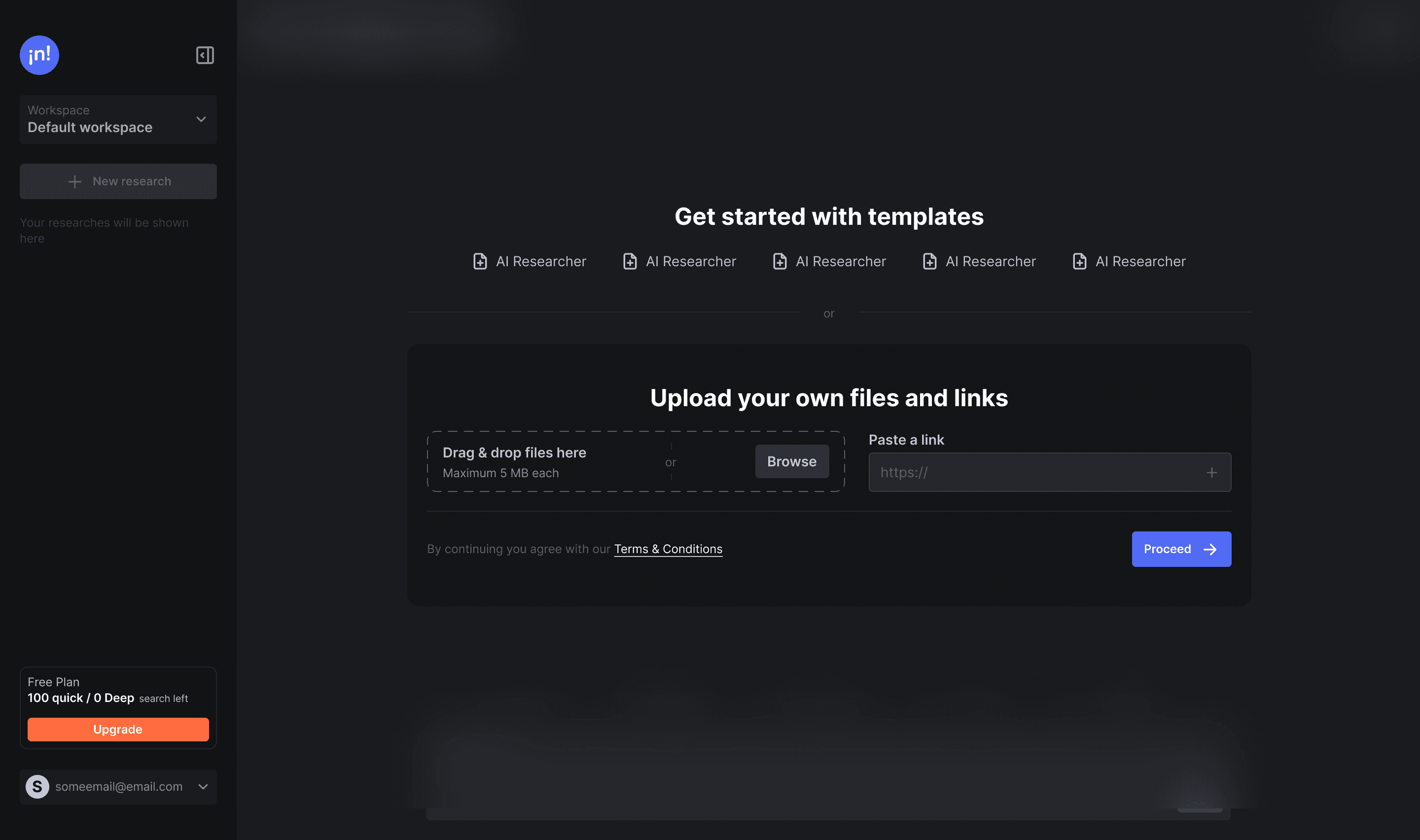
Task: Click the Browse files button
Action: tap(791, 461)
